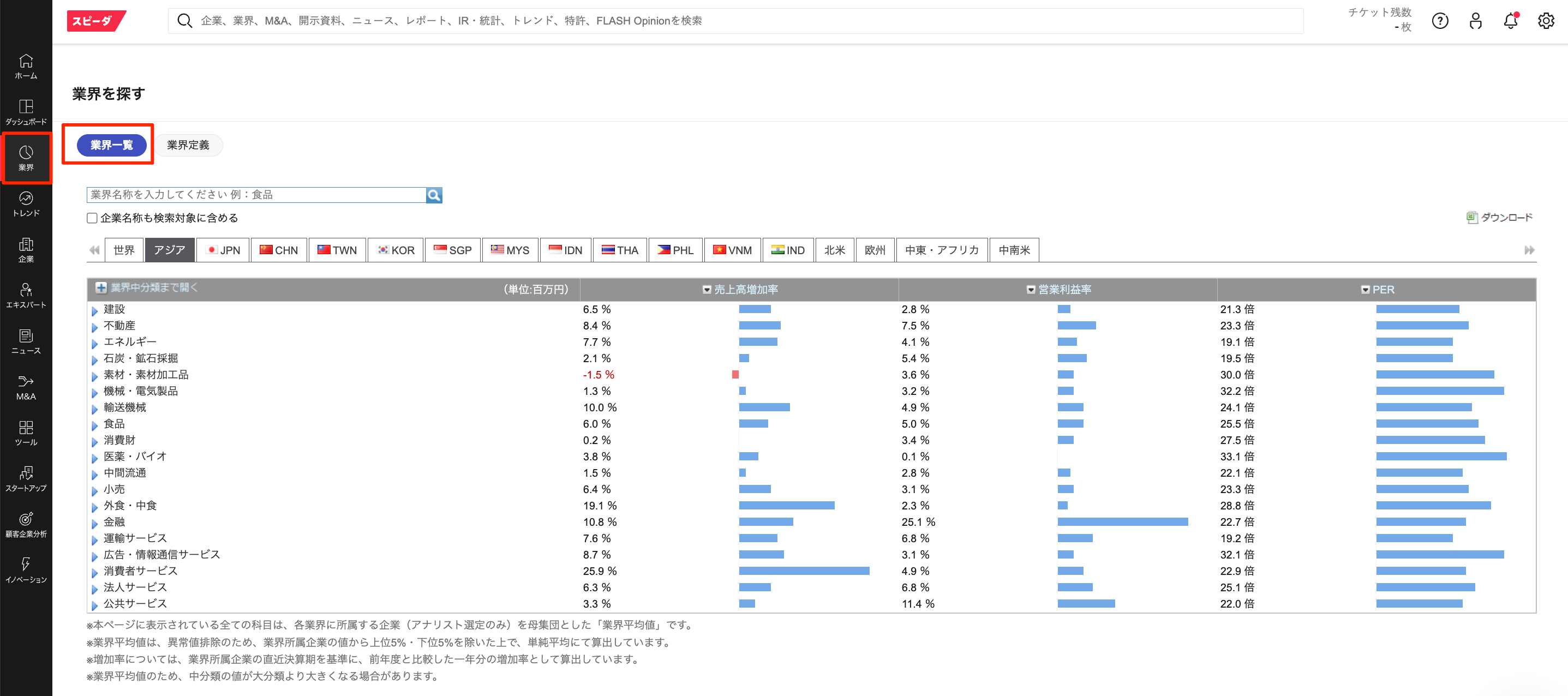Open the settings gear icon
1568x696 pixels.
pos(1546,21)
